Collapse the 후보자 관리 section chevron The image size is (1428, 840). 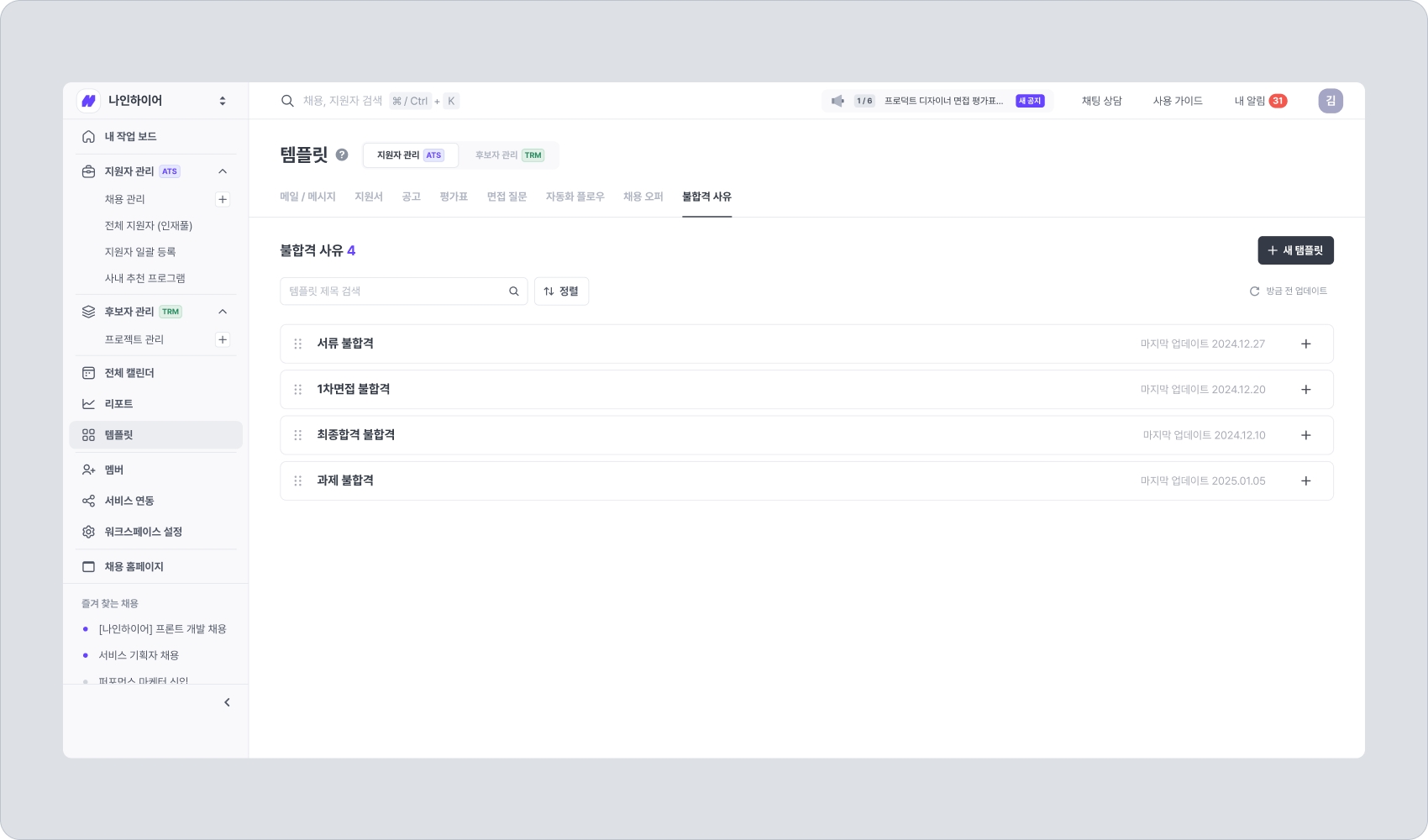click(223, 312)
